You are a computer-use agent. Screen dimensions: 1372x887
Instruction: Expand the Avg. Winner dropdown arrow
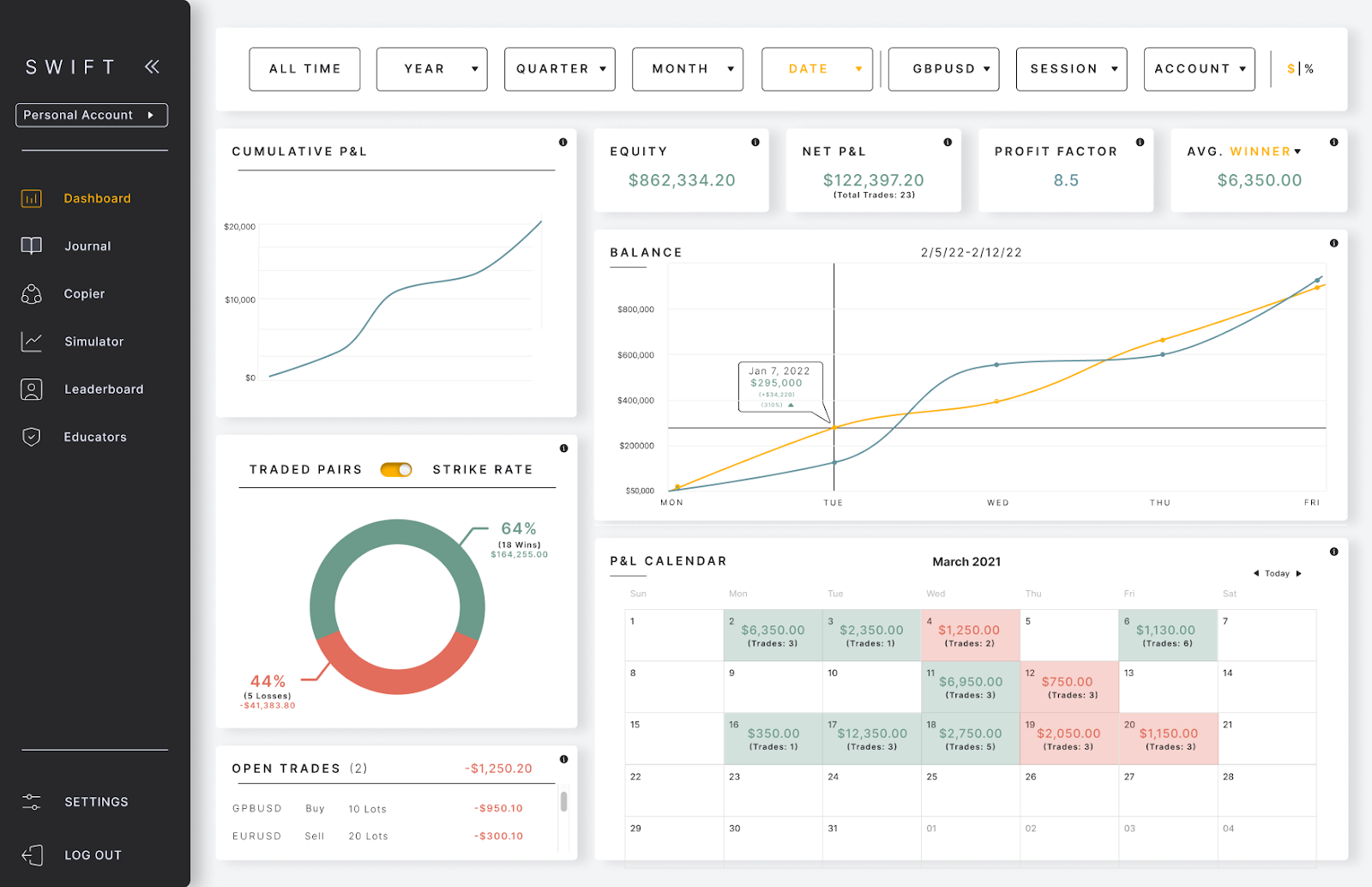[1297, 152]
